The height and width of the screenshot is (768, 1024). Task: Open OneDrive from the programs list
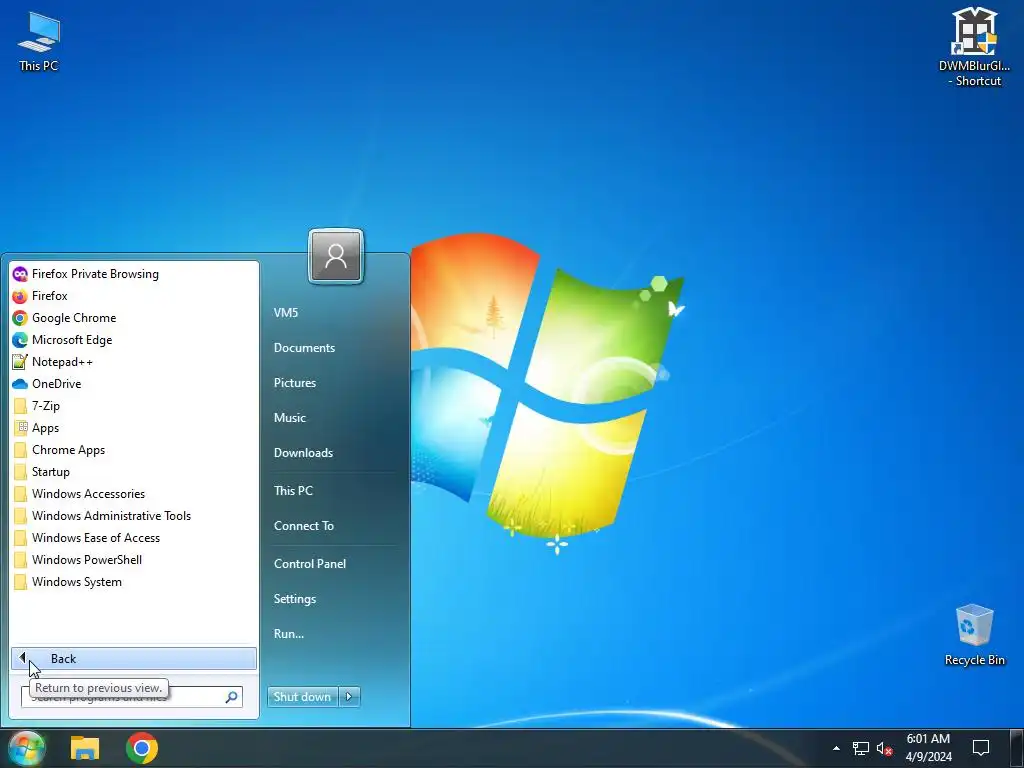[x=134, y=384]
